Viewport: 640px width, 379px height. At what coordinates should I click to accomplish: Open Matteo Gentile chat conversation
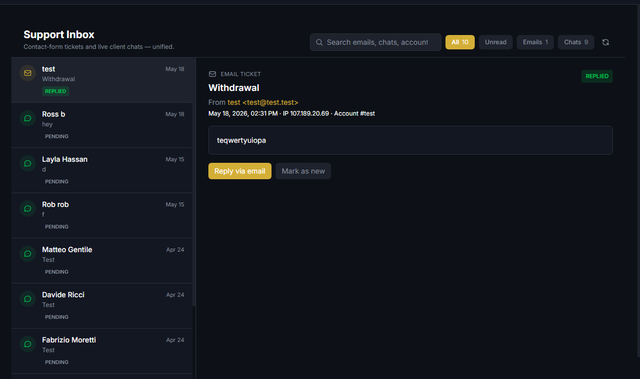(102, 261)
